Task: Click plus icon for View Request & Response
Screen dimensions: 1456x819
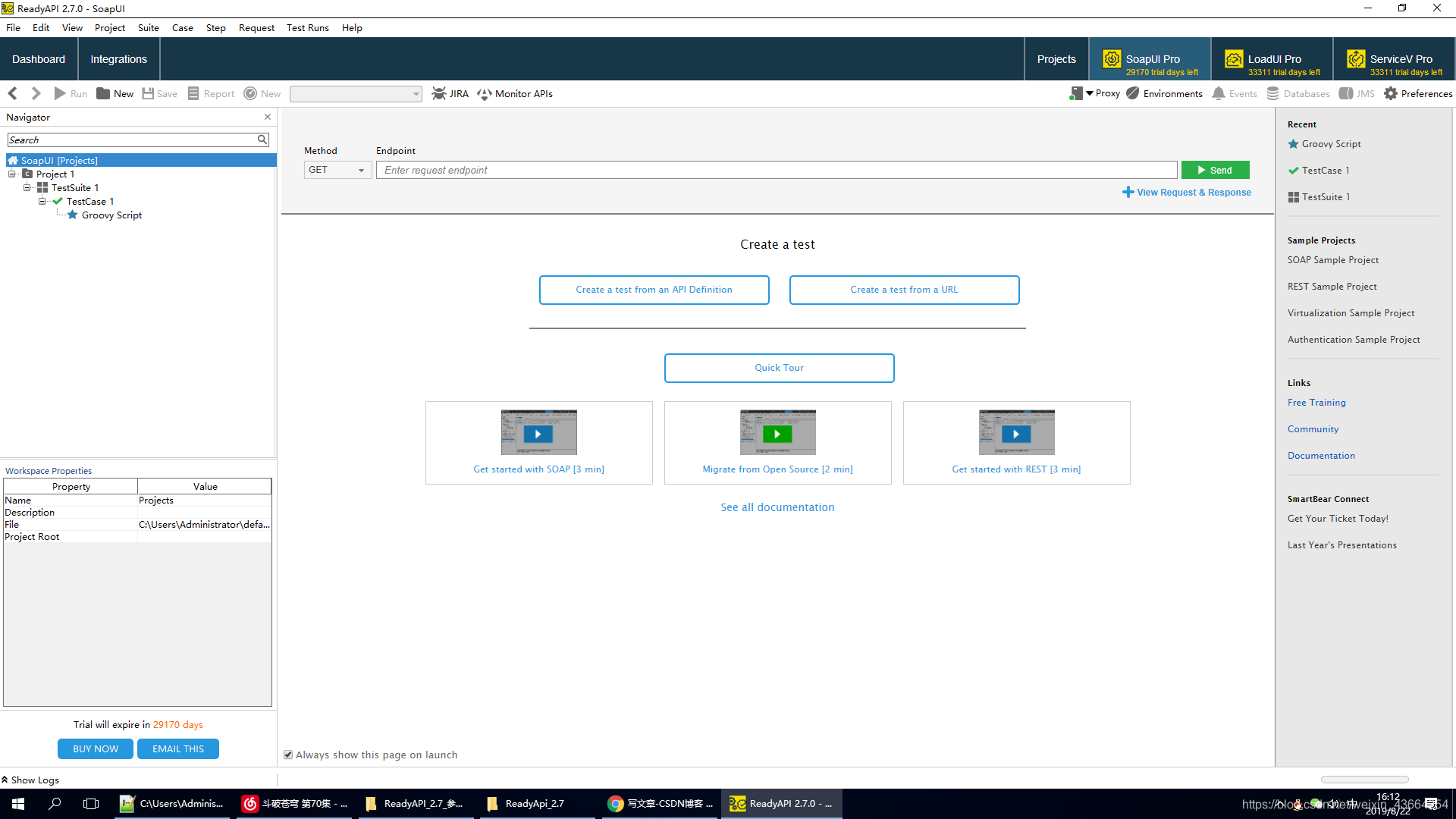Action: tap(1128, 192)
